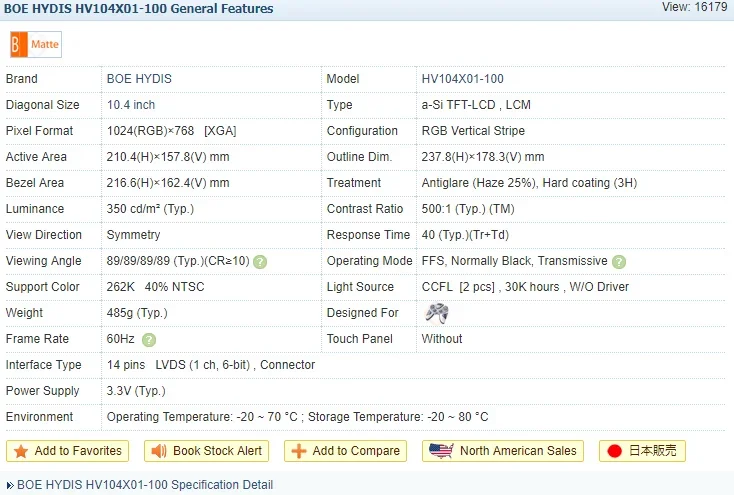Image resolution: width=734 pixels, height=495 pixels.
Task: Select luminance value 350 cd/m² (Typ.)
Action: tap(150, 209)
